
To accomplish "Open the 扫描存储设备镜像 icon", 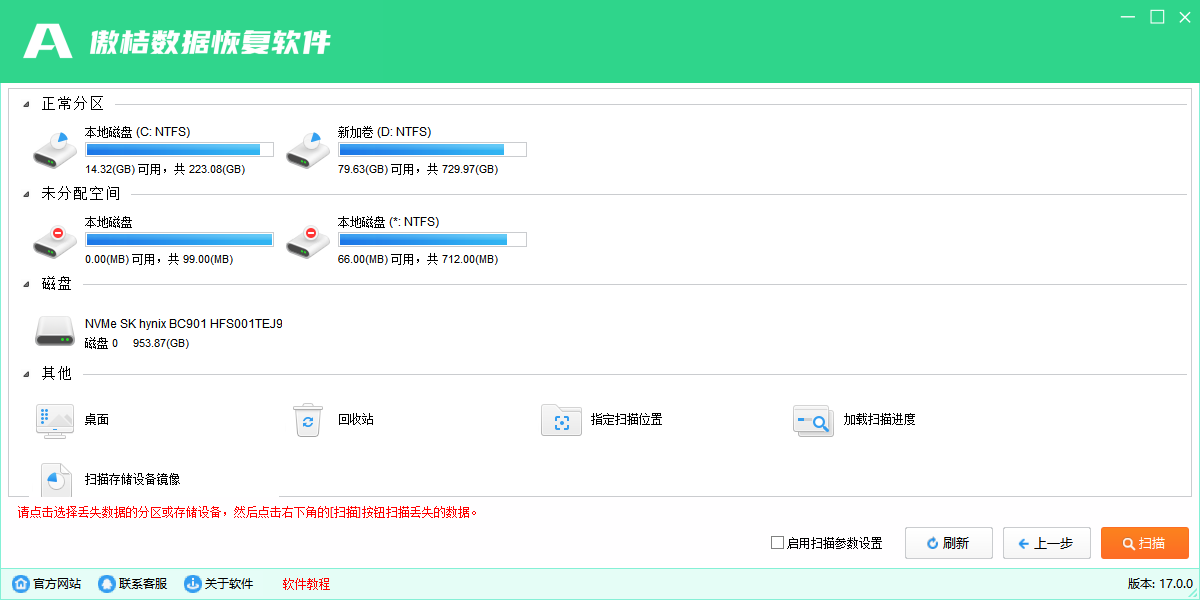I will coord(55,479).
